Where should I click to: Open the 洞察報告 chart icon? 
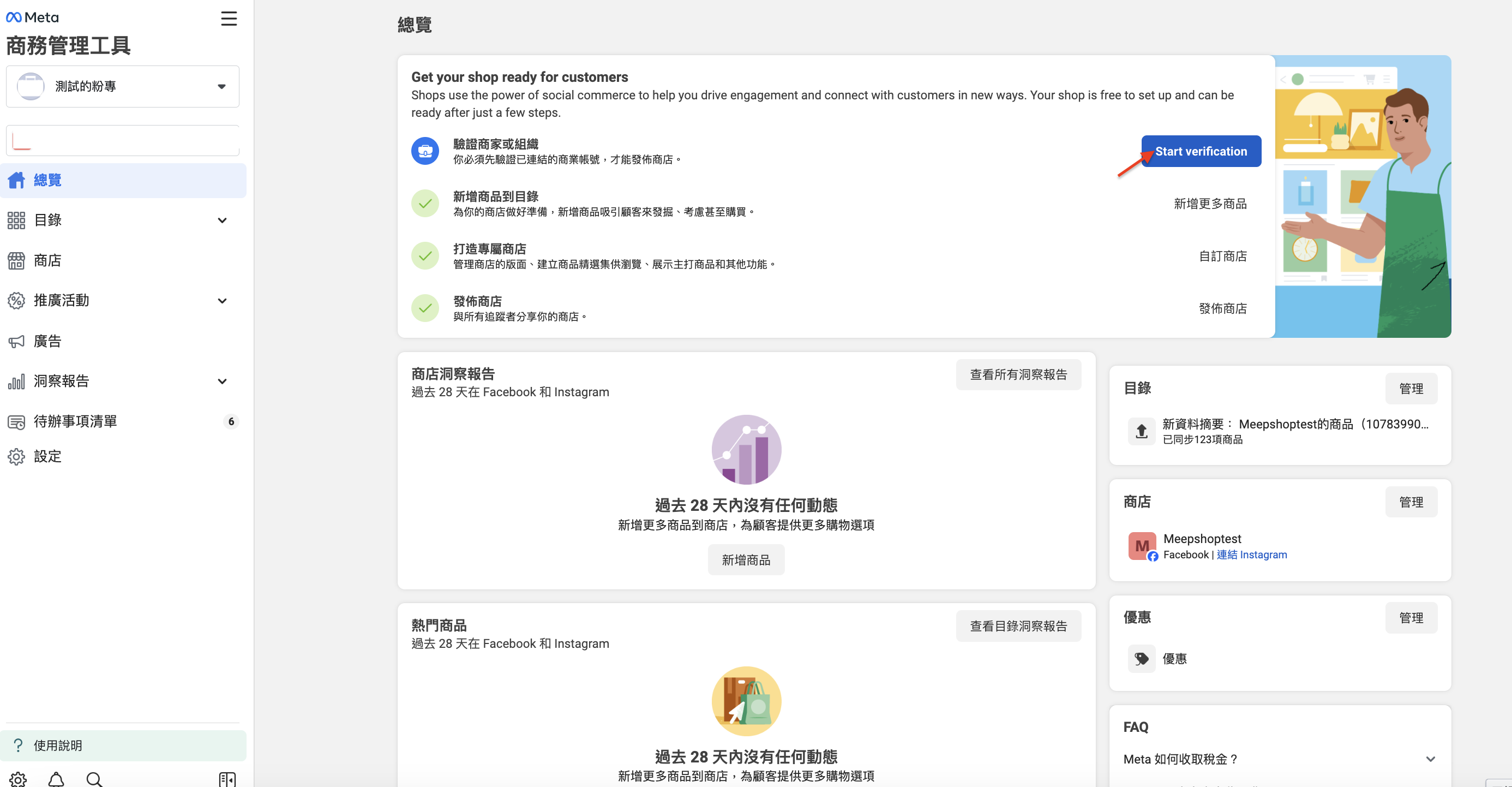[x=16, y=380]
